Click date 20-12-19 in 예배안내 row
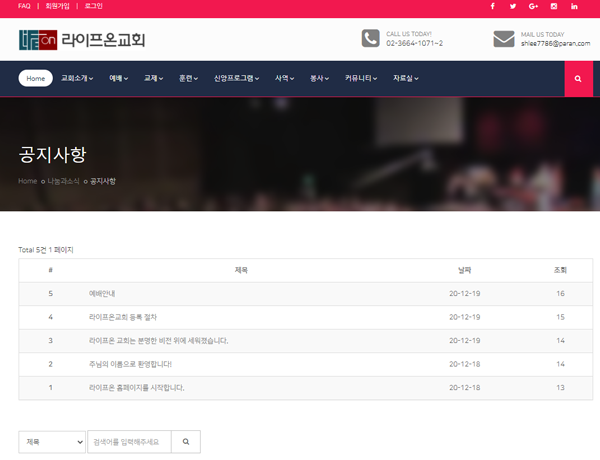 tap(465, 294)
